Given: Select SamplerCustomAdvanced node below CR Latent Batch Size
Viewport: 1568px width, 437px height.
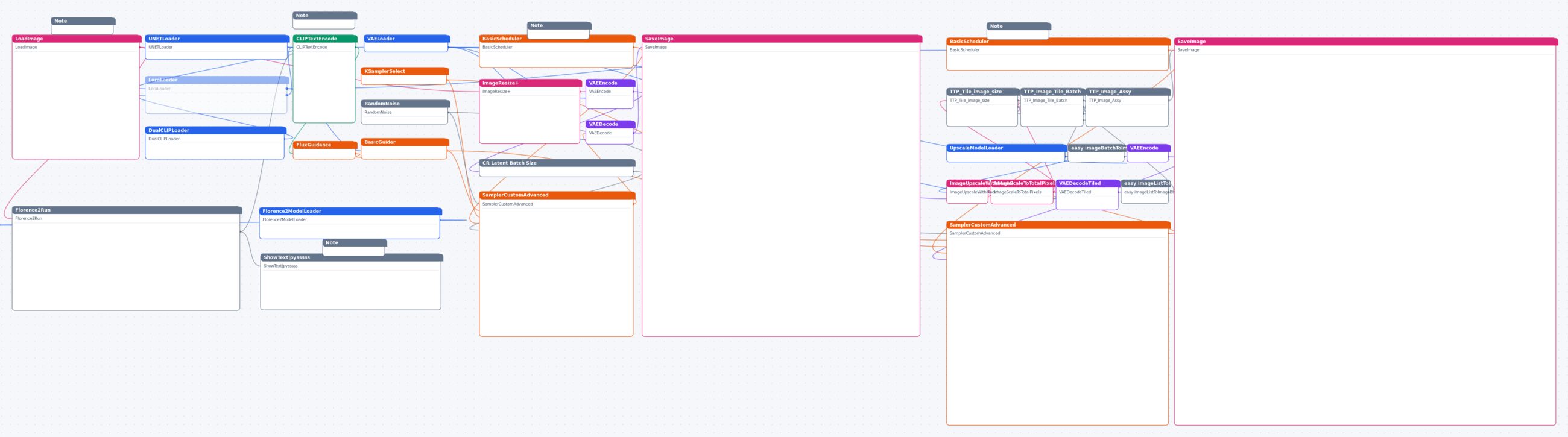Looking at the screenshot, I should (x=557, y=264).
